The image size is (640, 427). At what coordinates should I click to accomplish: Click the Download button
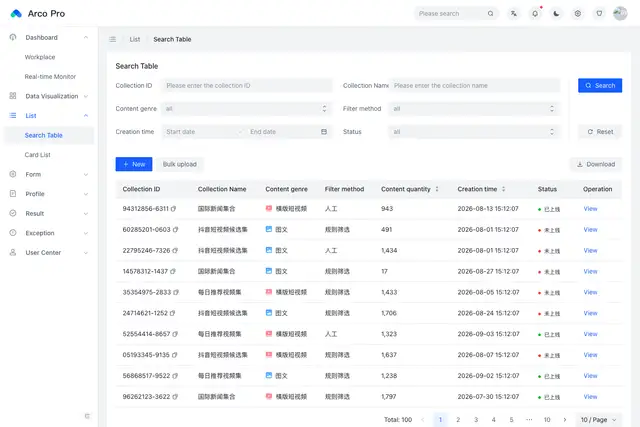[x=596, y=164]
